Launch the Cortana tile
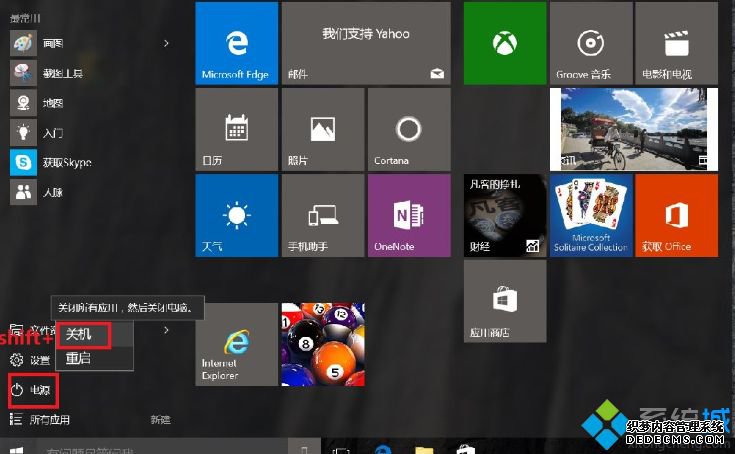735x454 pixels. coord(409,129)
